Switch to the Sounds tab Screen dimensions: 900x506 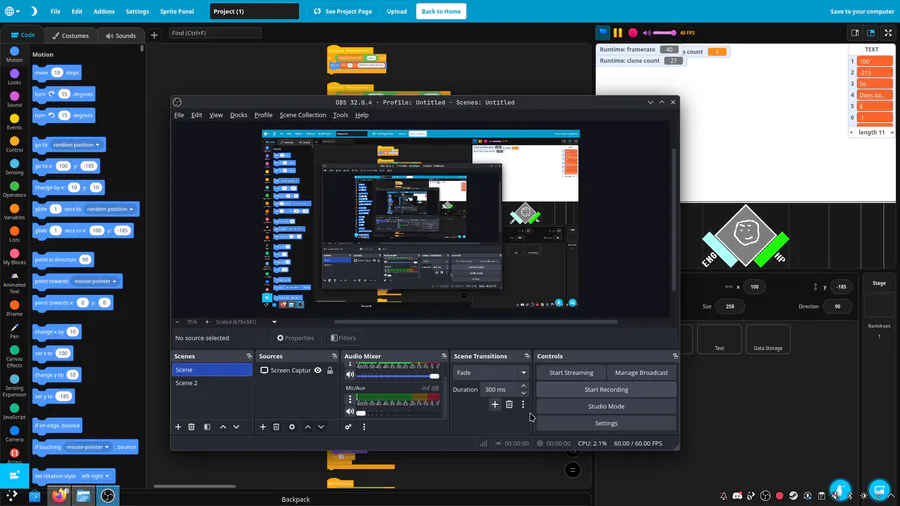(121, 36)
